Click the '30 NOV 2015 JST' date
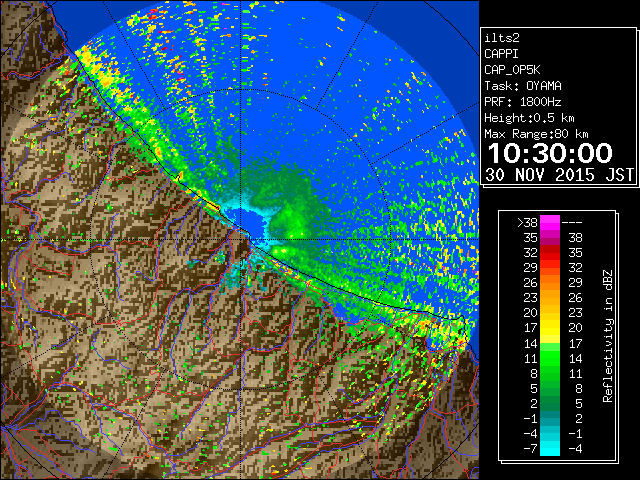Screen dimensions: 640x480 (x=560, y=175)
